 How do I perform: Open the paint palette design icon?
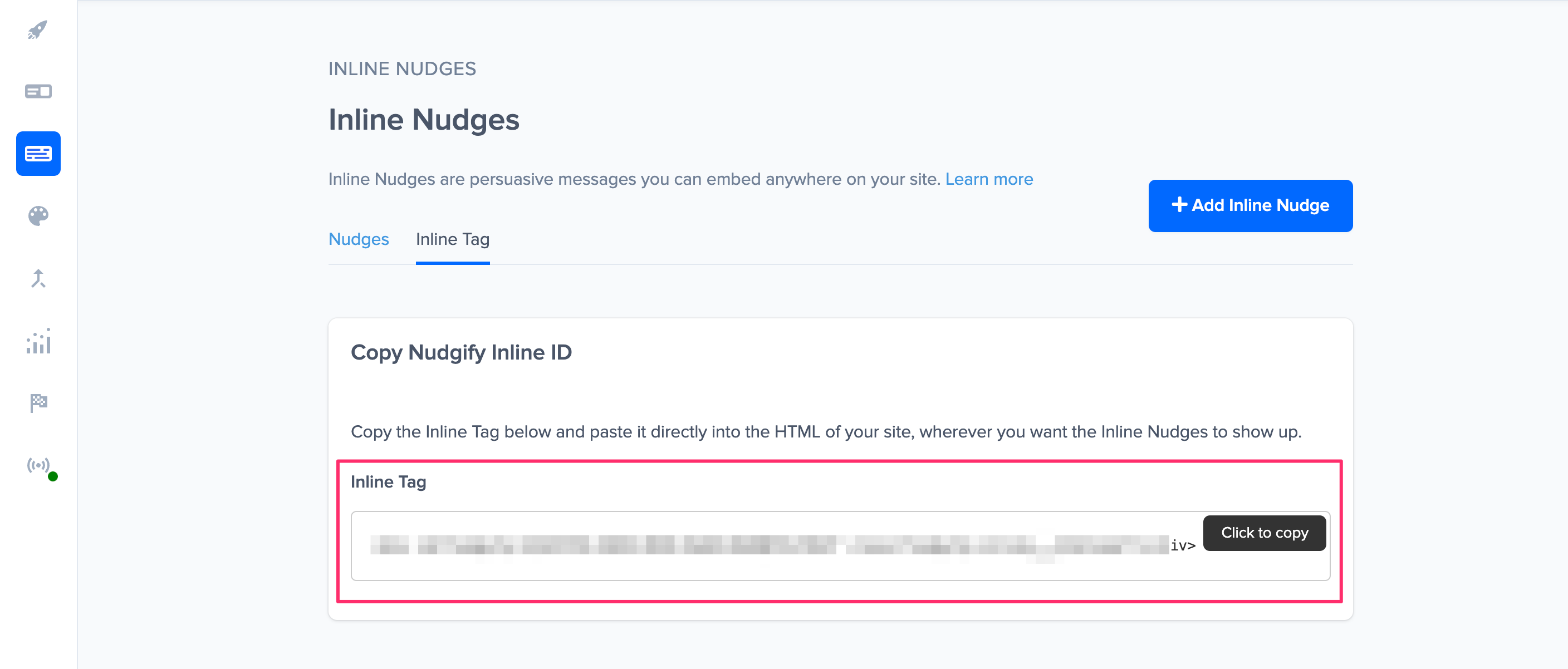(38, 216)
